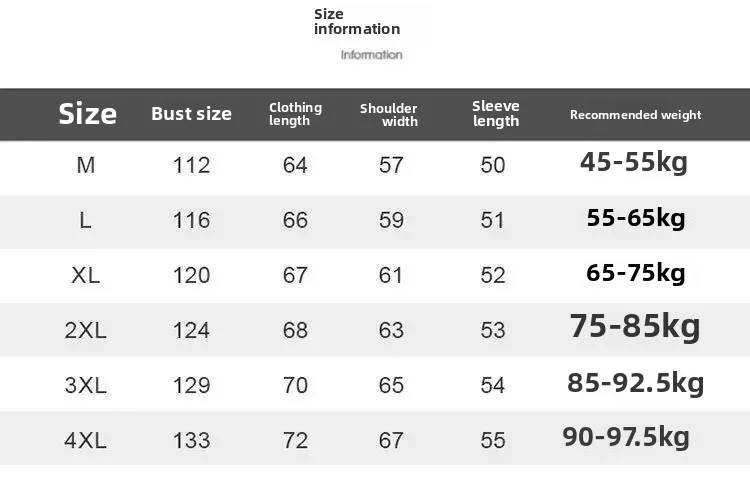Click the Size column header
The height and width of the screenshot is (489, 750).
(87, 114)
